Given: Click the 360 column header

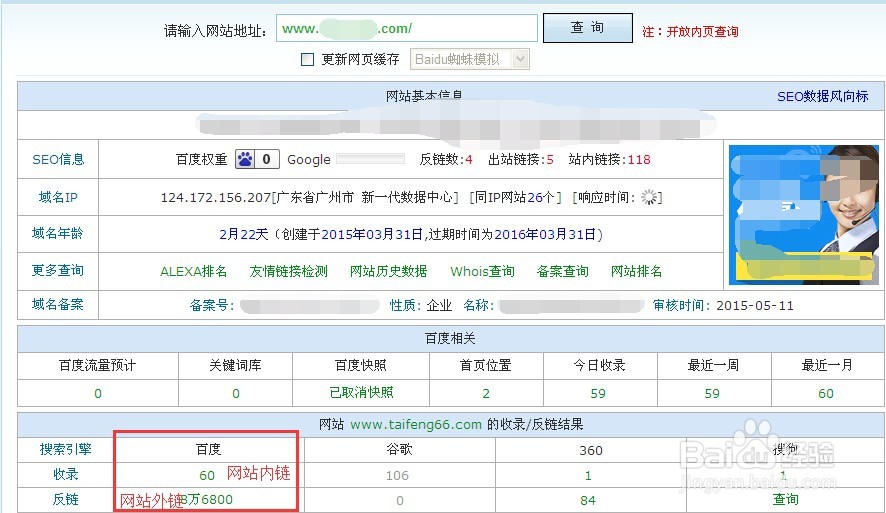Looking at the screenshot, I should 590,450.
